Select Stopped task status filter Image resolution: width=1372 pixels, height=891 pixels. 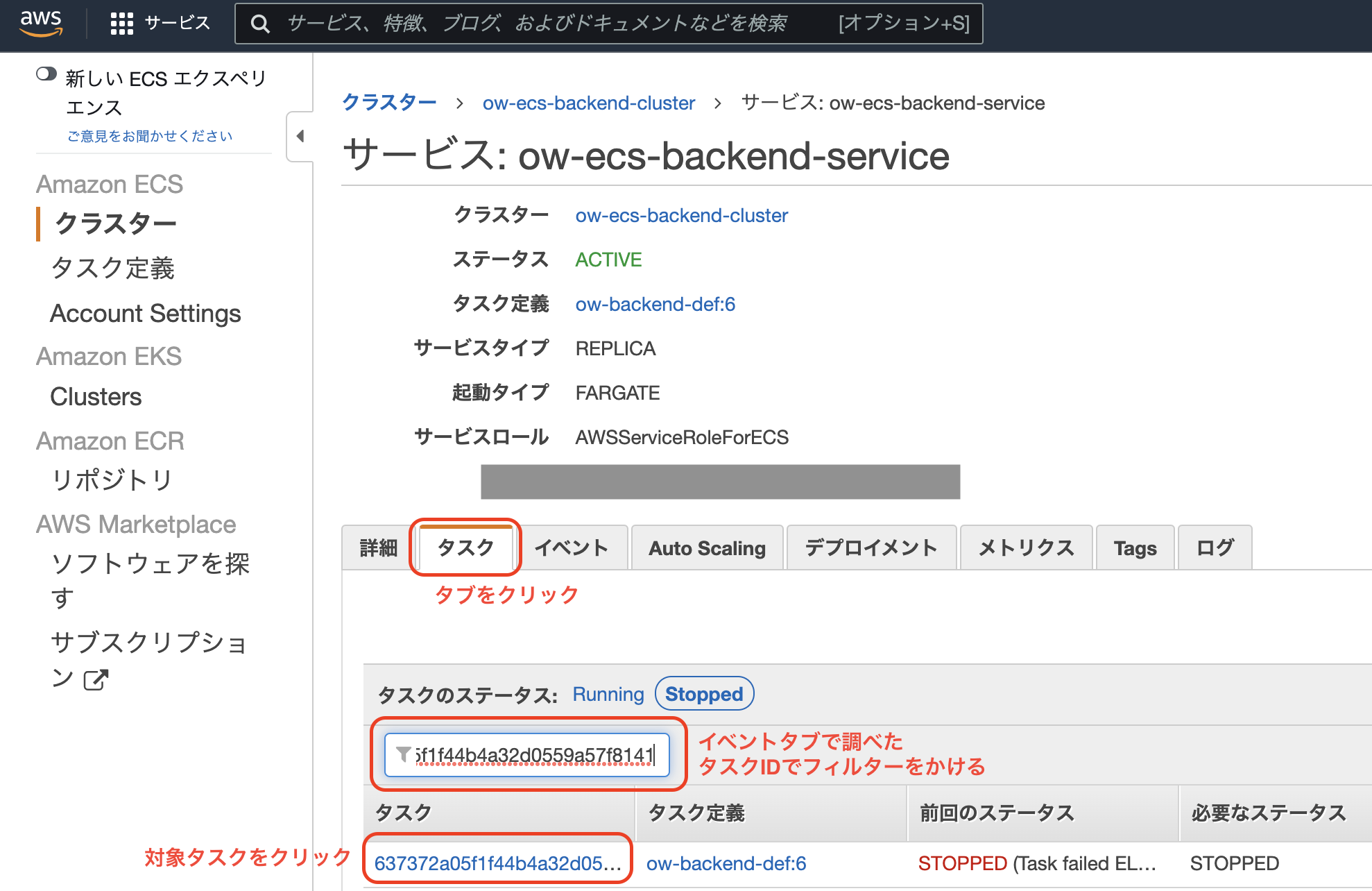704,693
